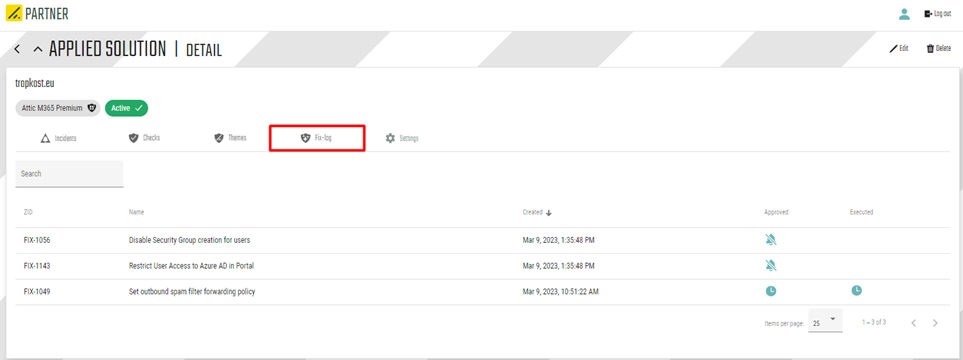Click the Executed clock icon for FIX-1049

tap(856, 291)
